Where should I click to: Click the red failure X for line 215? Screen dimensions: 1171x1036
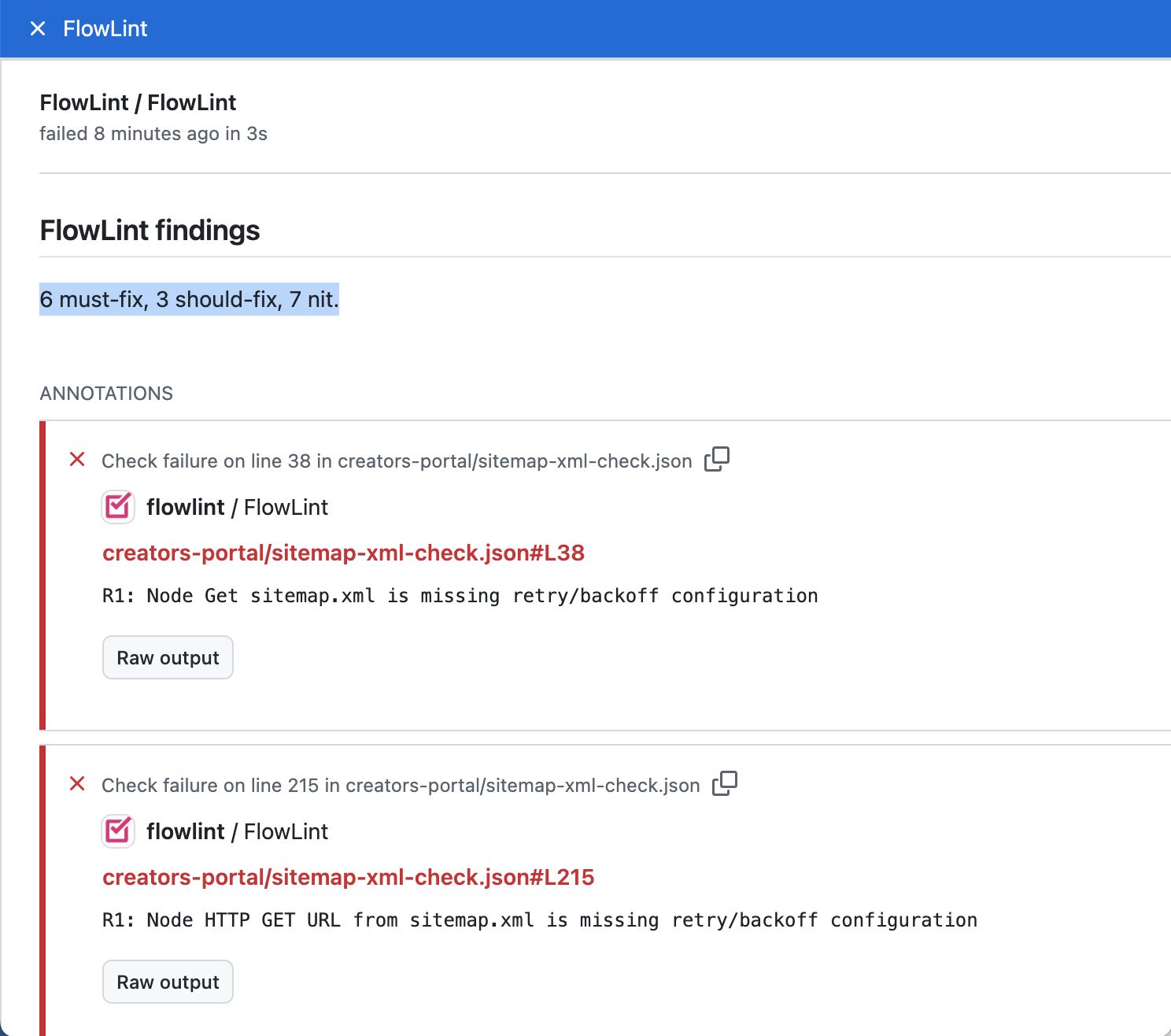(x=77, y=784)
